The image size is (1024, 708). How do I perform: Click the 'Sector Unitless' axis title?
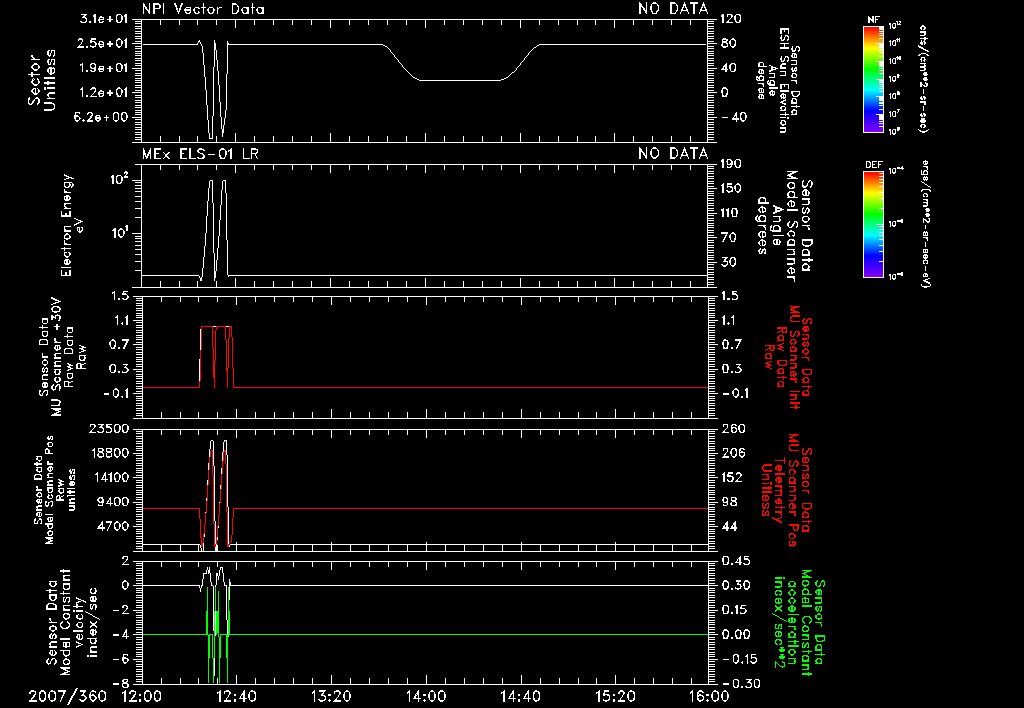42,80
